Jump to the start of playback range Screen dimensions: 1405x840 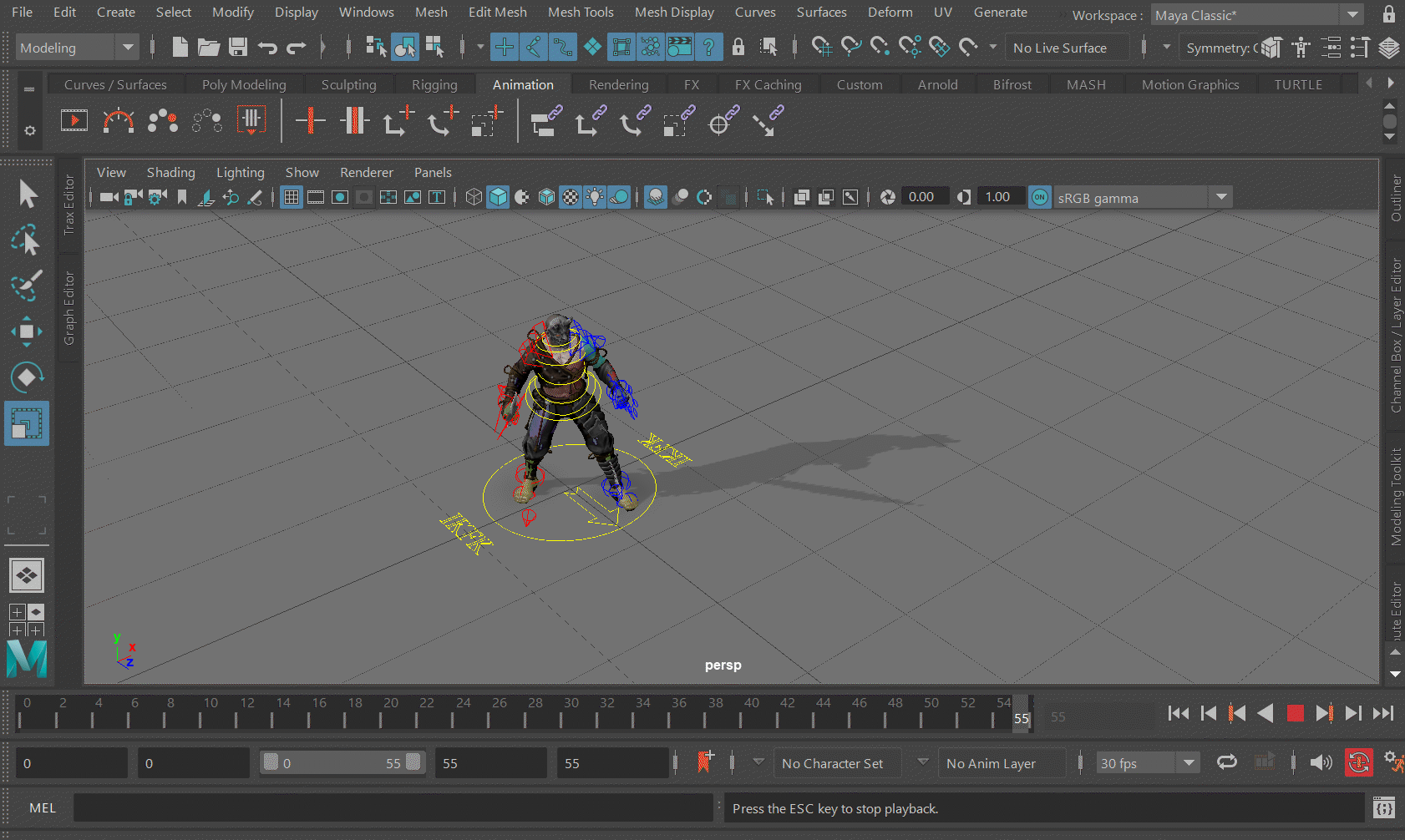tap(1178, 713)
